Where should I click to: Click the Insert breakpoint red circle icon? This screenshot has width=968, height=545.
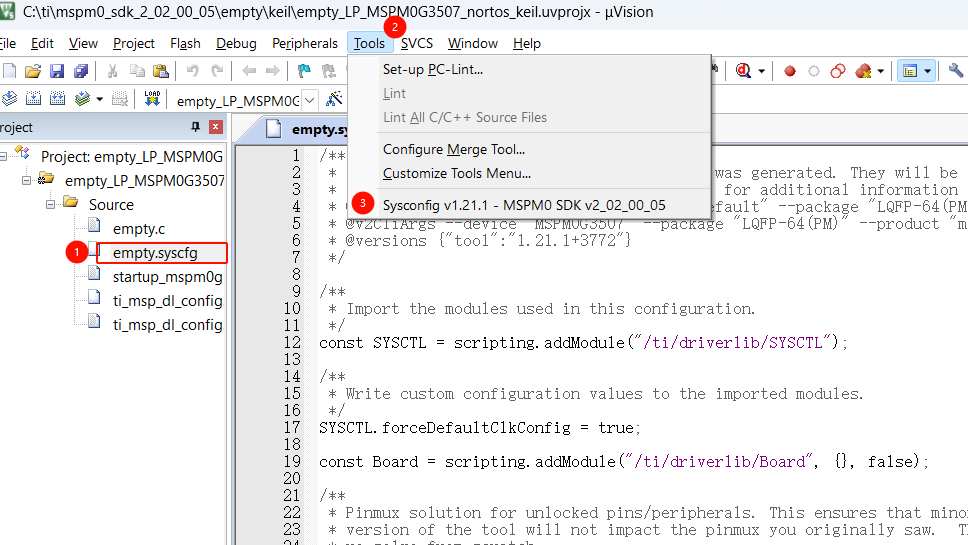point(790,71)
